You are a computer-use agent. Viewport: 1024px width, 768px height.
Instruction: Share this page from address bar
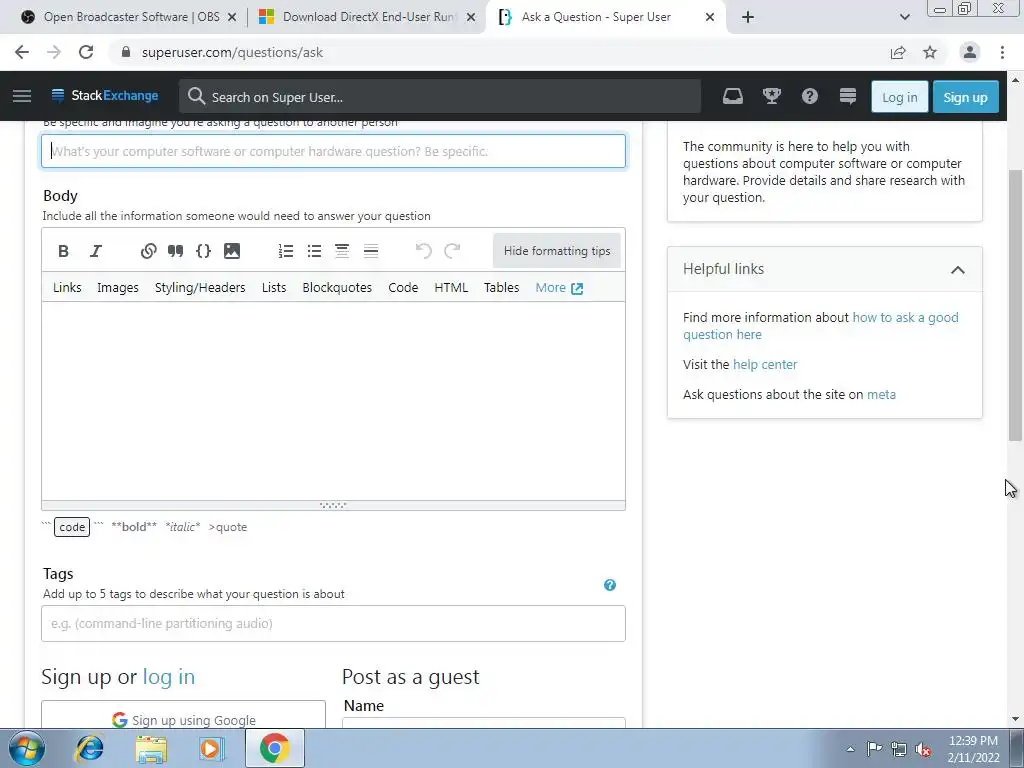[x=898, y=52]
